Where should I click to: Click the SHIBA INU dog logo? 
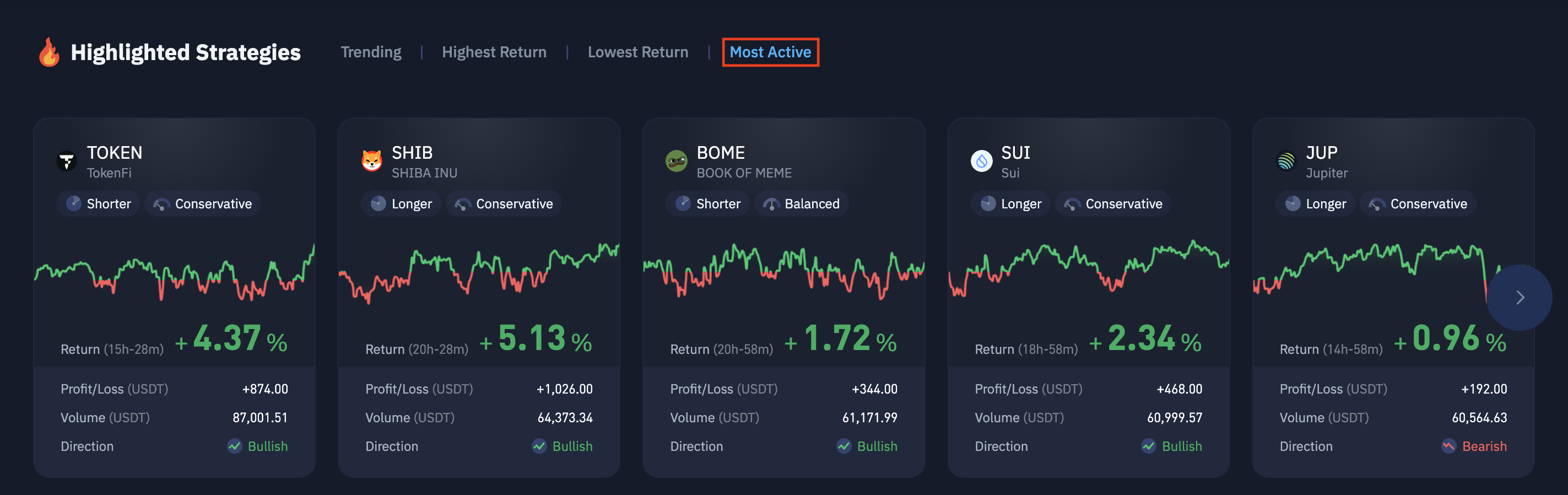(x=371, y=162)
